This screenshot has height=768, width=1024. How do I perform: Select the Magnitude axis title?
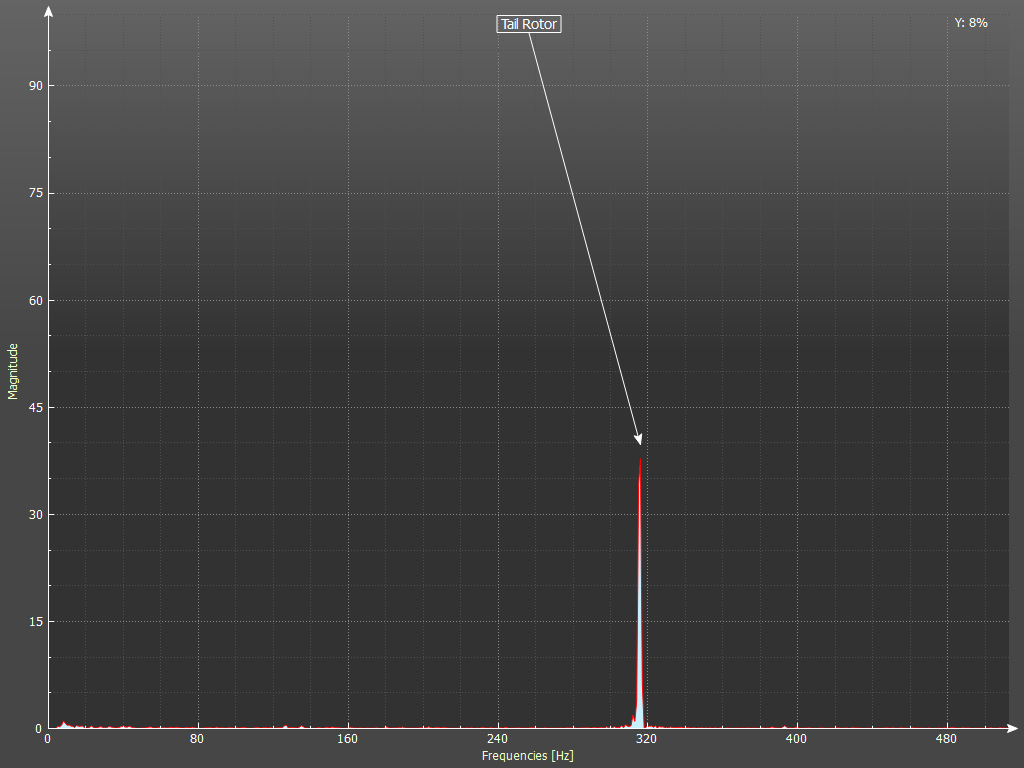tap(13, 371)
